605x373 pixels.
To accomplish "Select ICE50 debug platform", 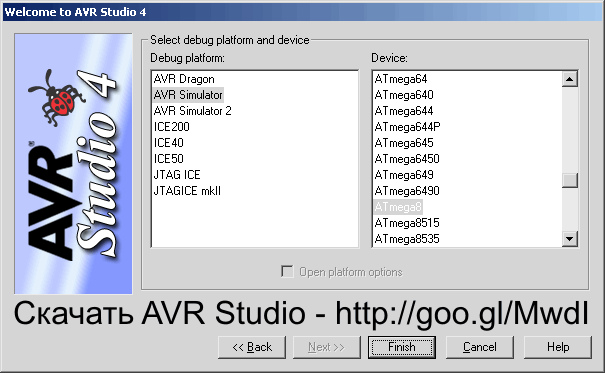I will 169,159.
